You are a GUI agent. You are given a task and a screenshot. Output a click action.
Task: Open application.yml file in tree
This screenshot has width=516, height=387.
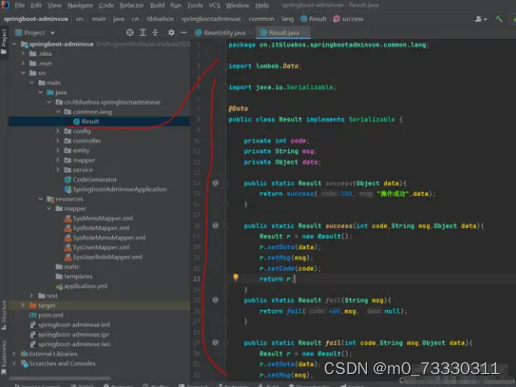(81, 286)
